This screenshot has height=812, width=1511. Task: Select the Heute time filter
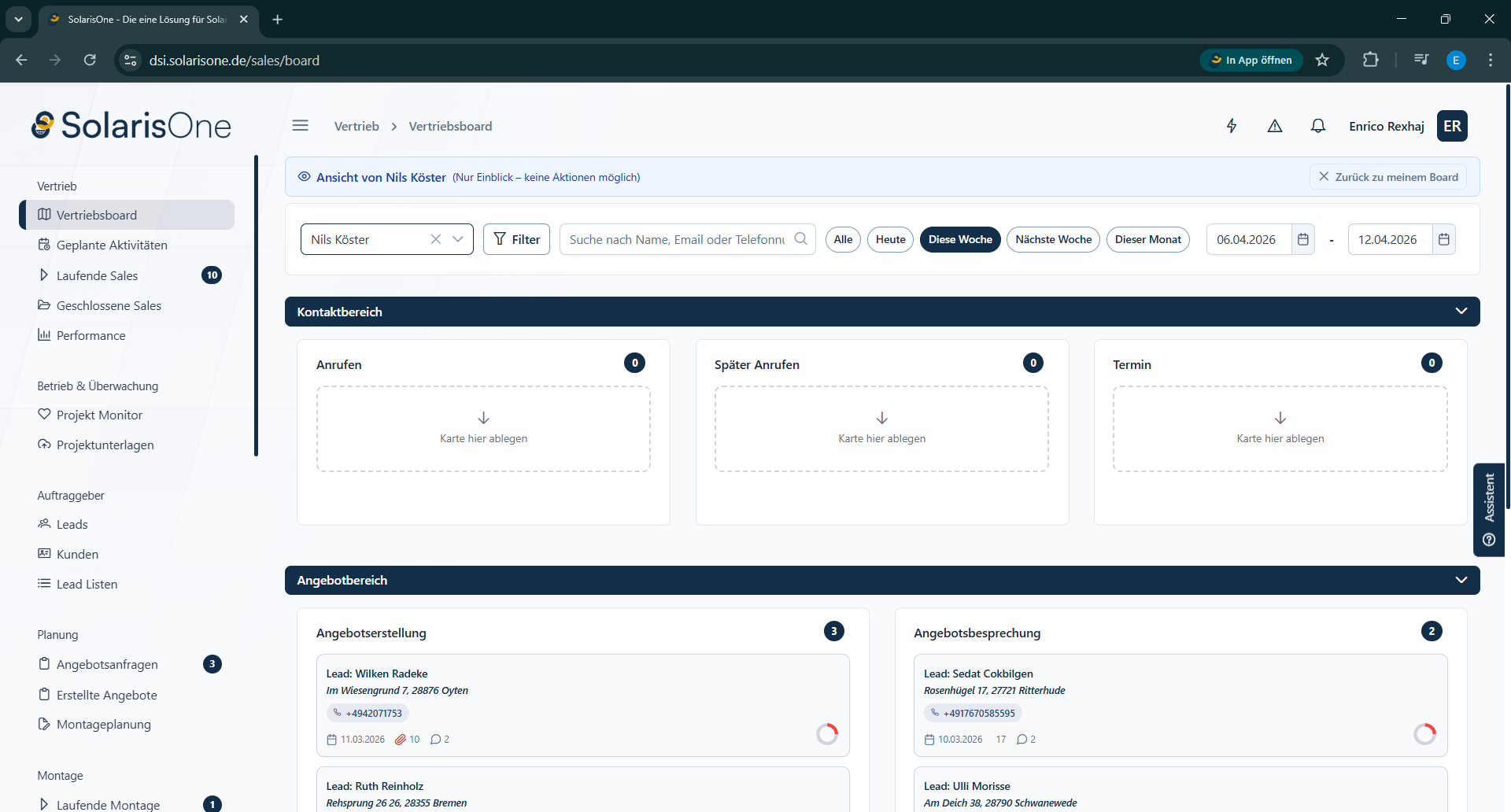click(890, 239)
